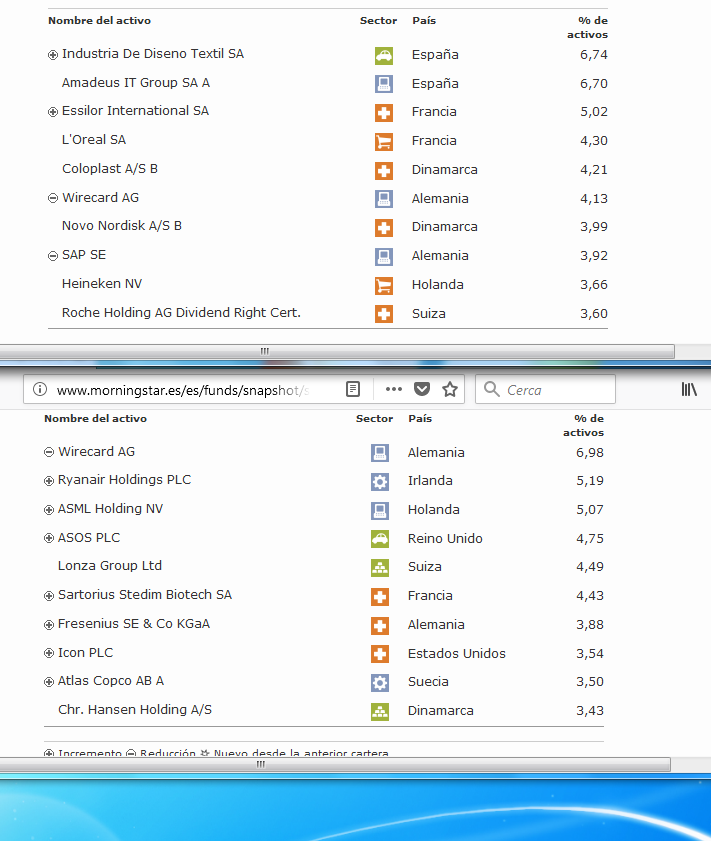The height and width of the screenshot is (841, 711).
Task: Click Estados Unidos country cell
Action: pos(457,654)
